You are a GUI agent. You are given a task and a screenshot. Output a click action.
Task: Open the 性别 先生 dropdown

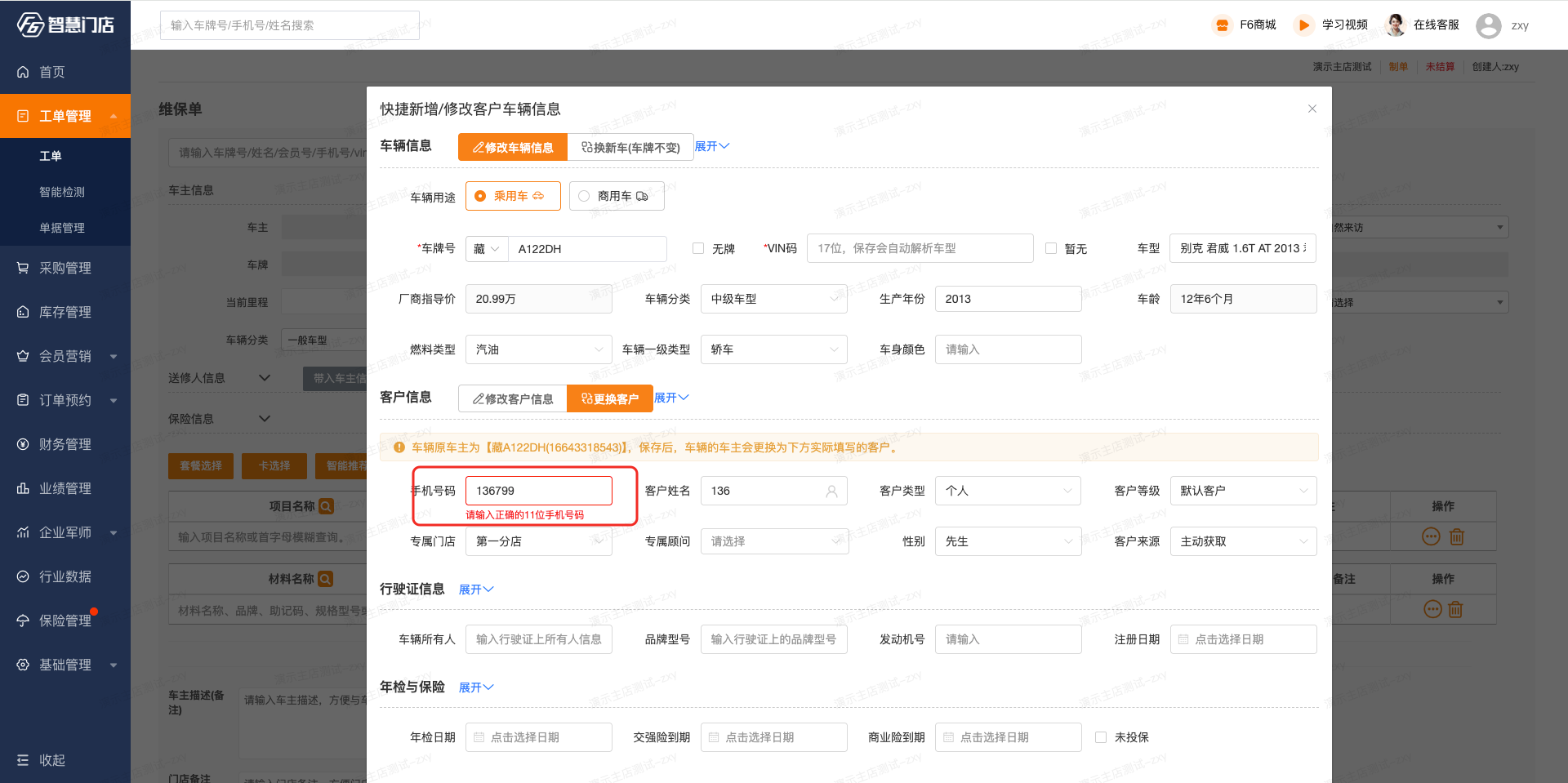point(1008,541)
